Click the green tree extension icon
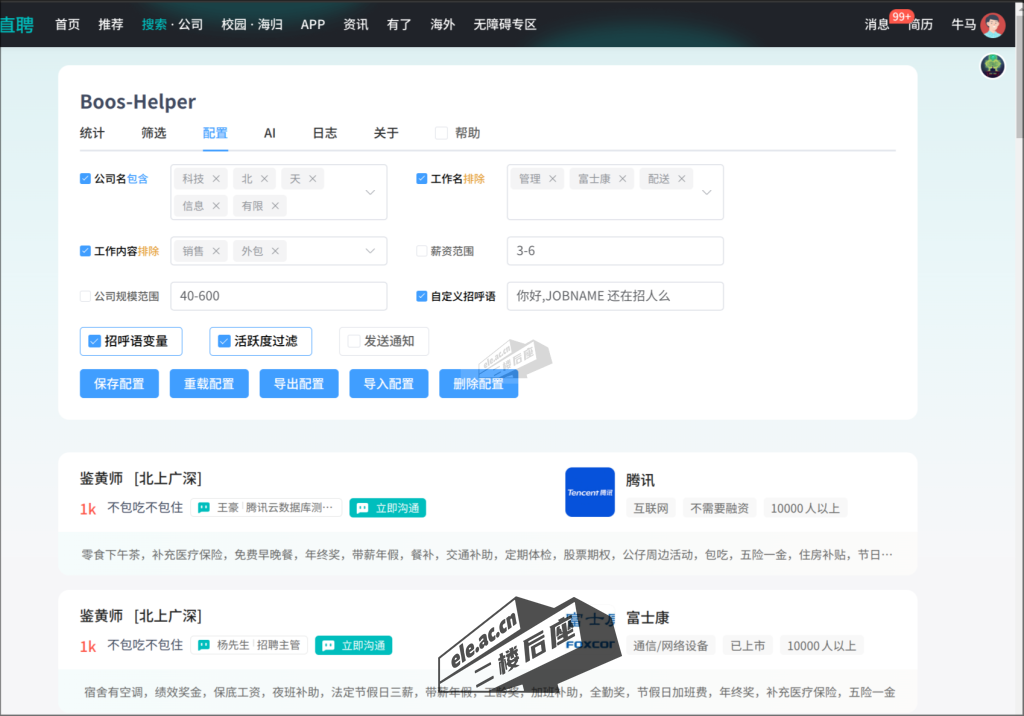 click(992, 66)
